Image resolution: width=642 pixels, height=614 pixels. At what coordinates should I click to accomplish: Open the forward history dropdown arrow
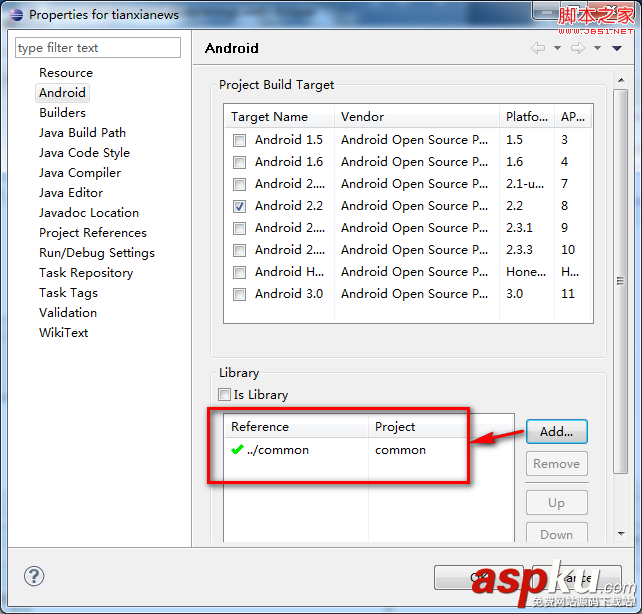[597, 48]
